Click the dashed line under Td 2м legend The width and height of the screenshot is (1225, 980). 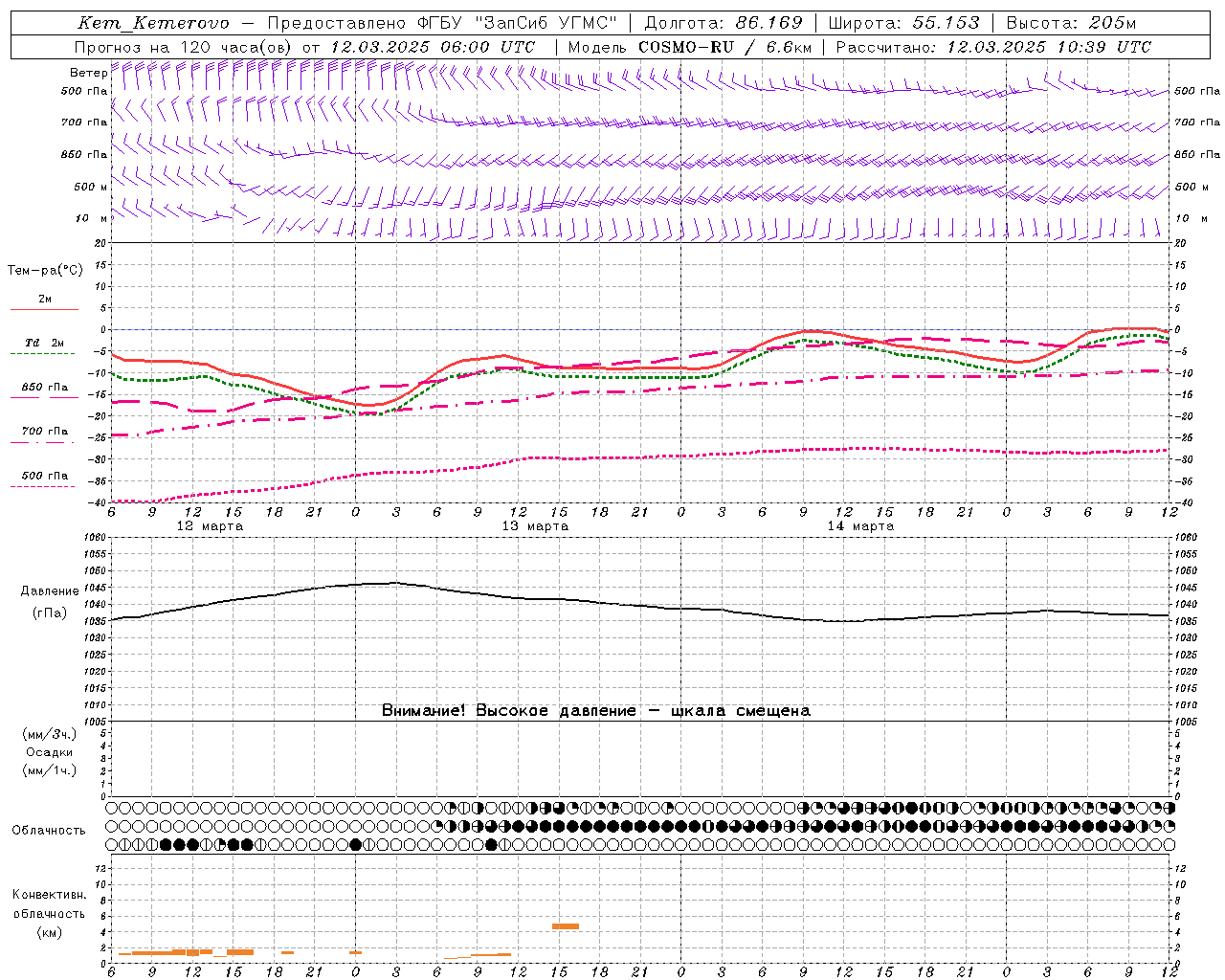click(x=42, y=354)
